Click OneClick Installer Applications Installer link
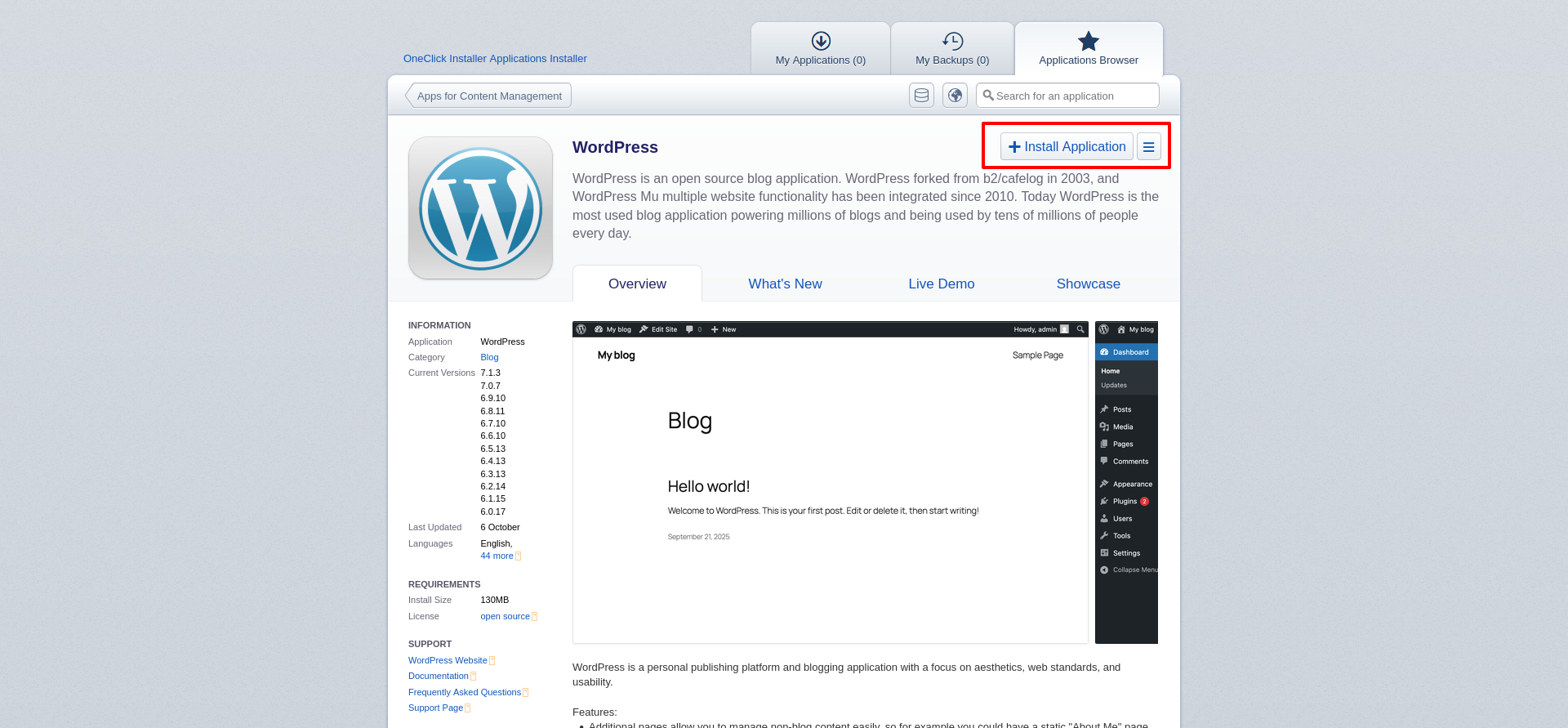1568x728 pixels. 495,59
